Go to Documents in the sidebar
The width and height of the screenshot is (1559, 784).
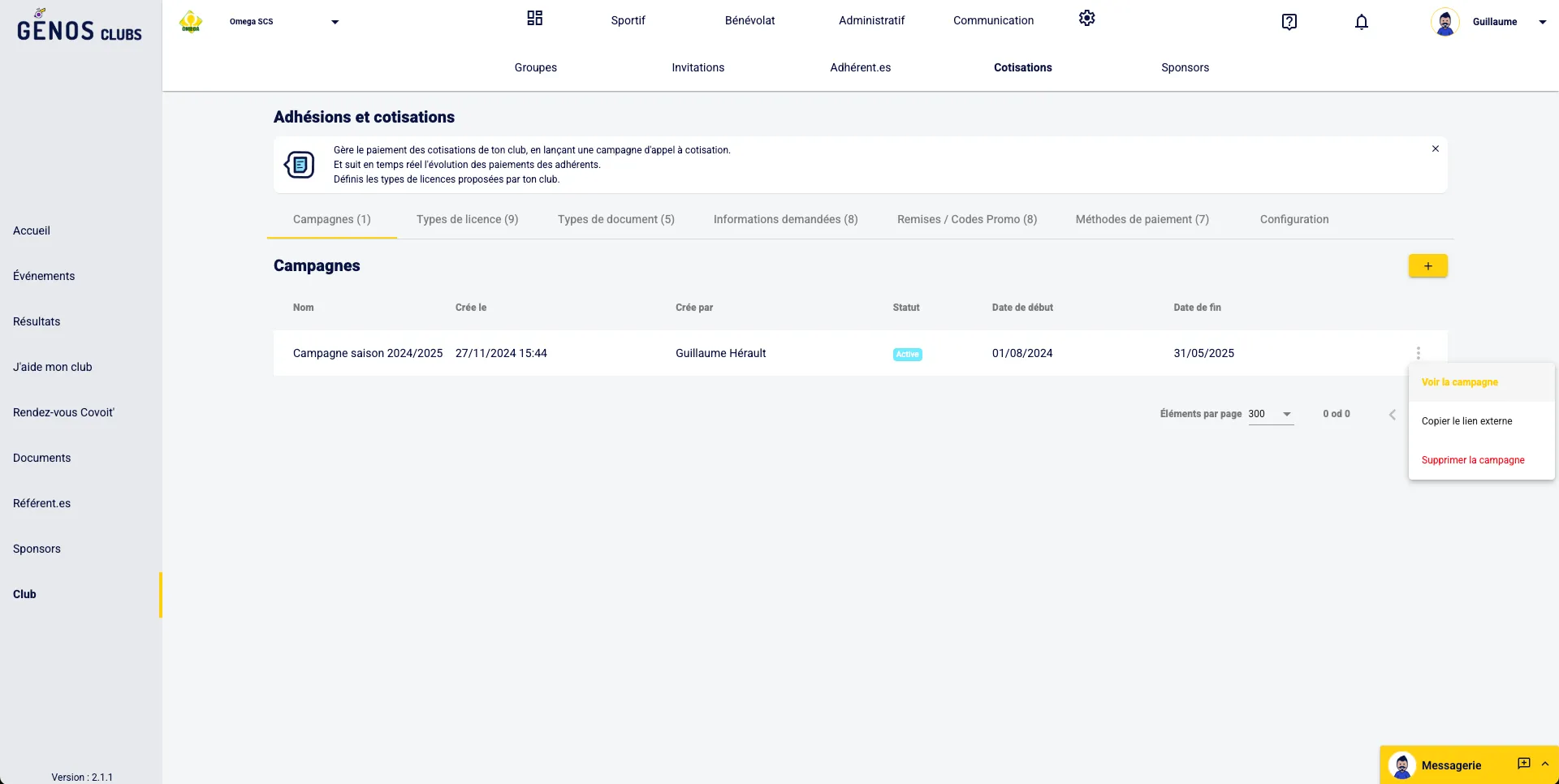click(42, 458)
